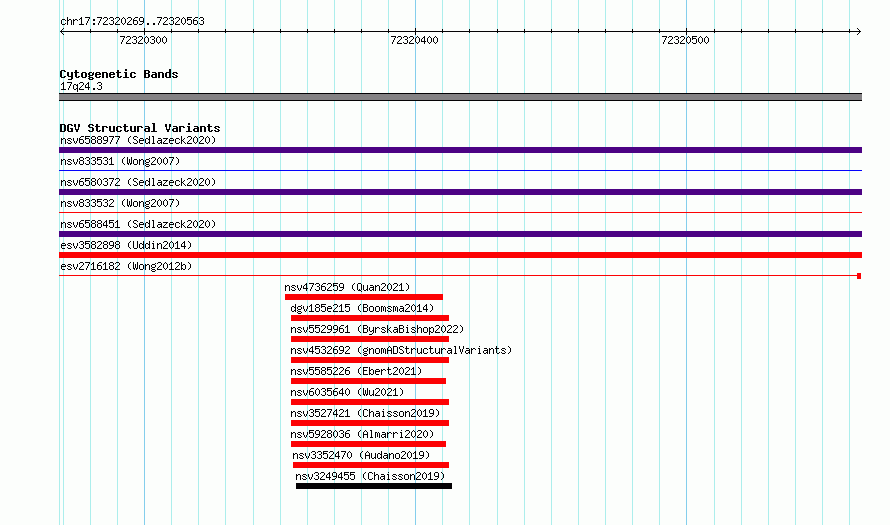Open nsv5928036 (Almarri2020) label
The height and width of the screenshot is (525, 890).
(362, 434)
